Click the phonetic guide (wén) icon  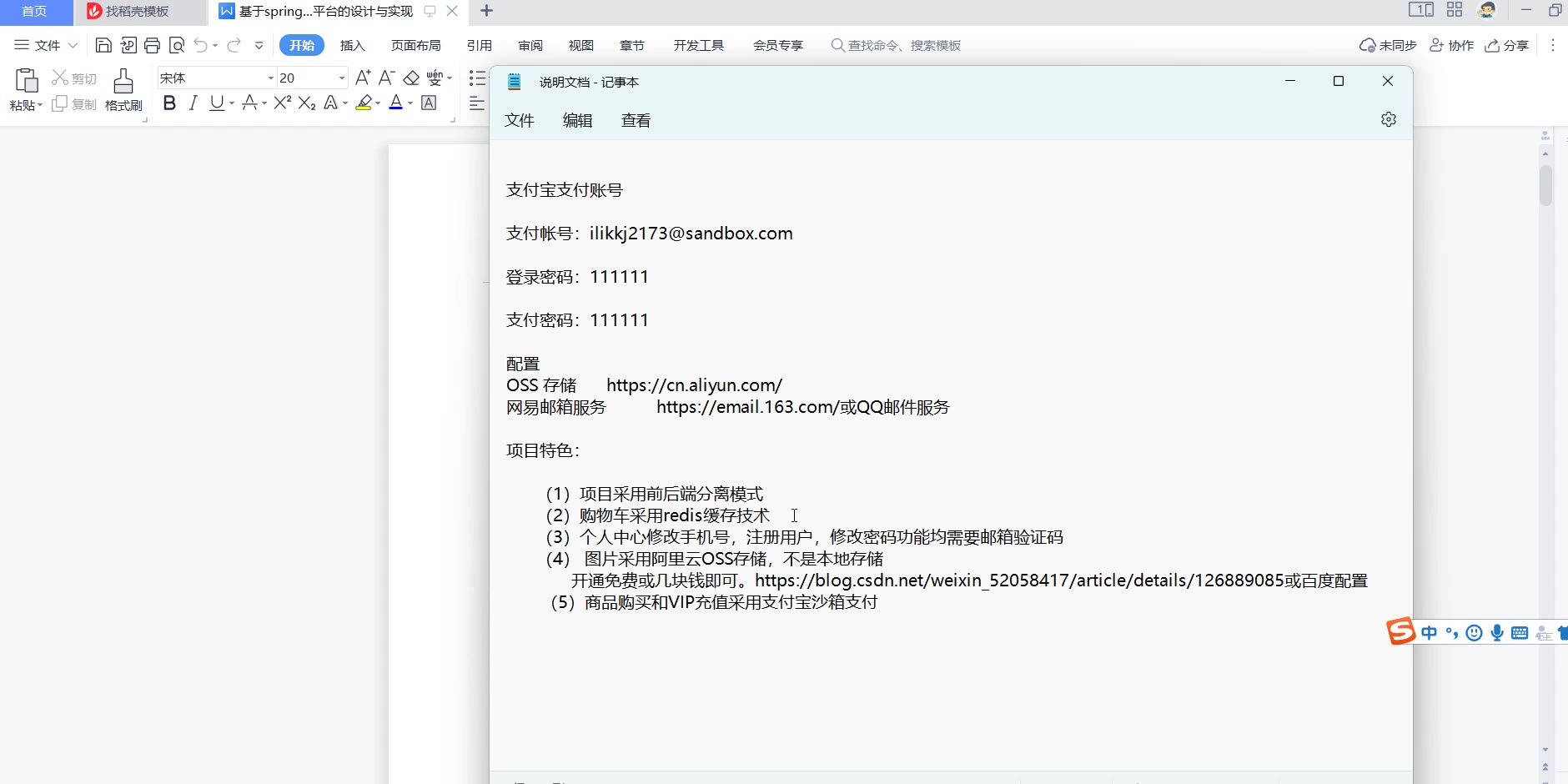435,78
